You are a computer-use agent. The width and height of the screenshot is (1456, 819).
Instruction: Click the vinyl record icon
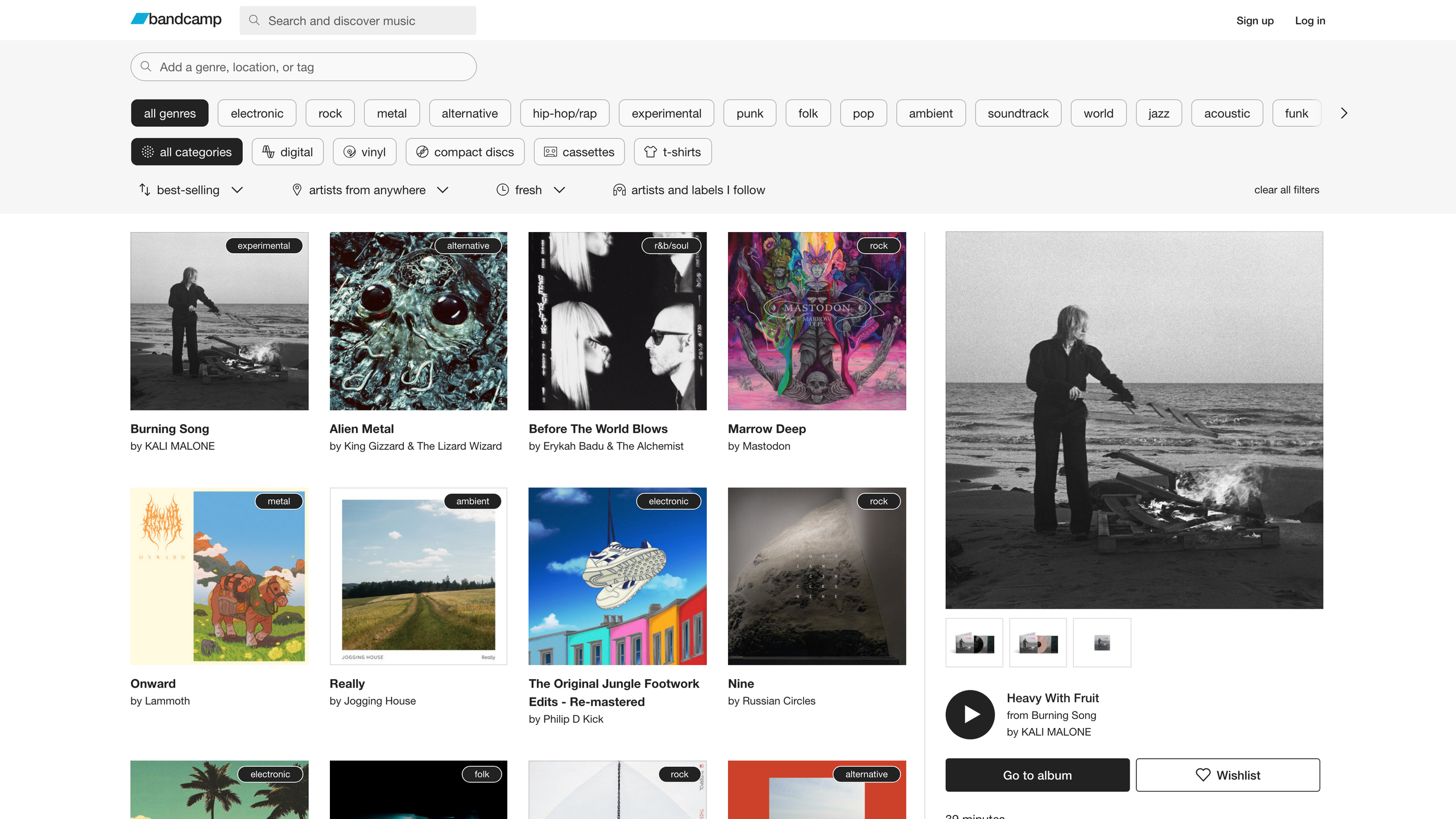click(x=350, y=152)
